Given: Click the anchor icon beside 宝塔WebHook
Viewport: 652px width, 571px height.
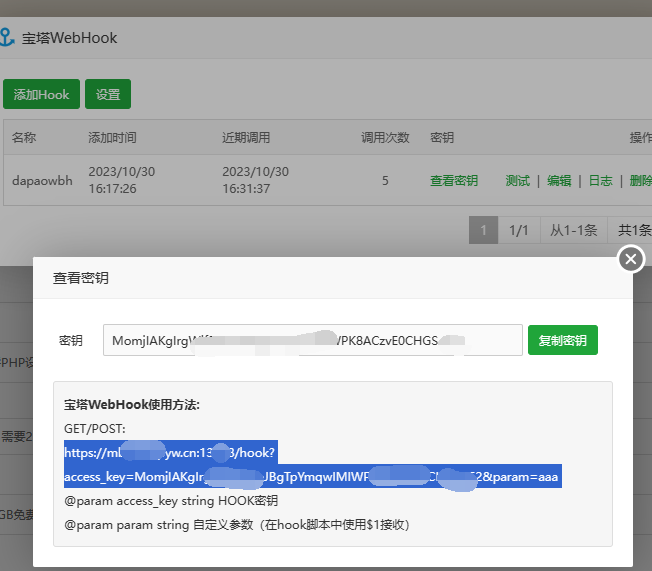Looking at the screenshot, I should pyautogui.click(x=6, y=37).
